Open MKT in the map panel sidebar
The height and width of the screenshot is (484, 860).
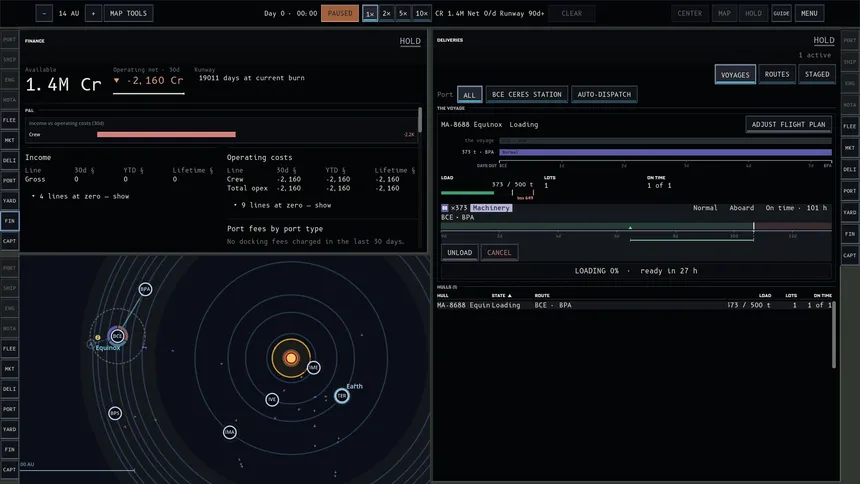[x=9, y=369]
